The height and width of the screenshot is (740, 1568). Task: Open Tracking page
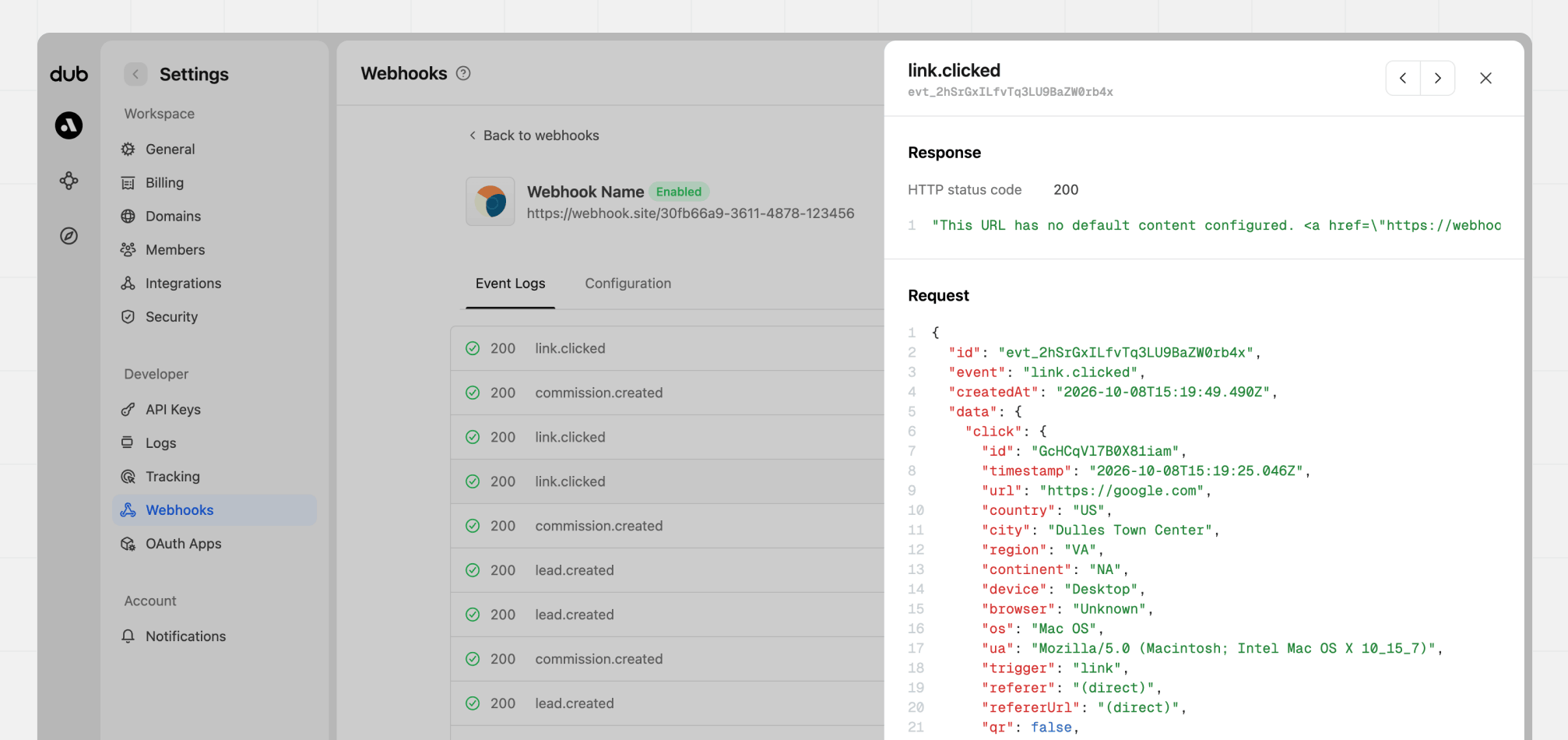tap(214, 476)
